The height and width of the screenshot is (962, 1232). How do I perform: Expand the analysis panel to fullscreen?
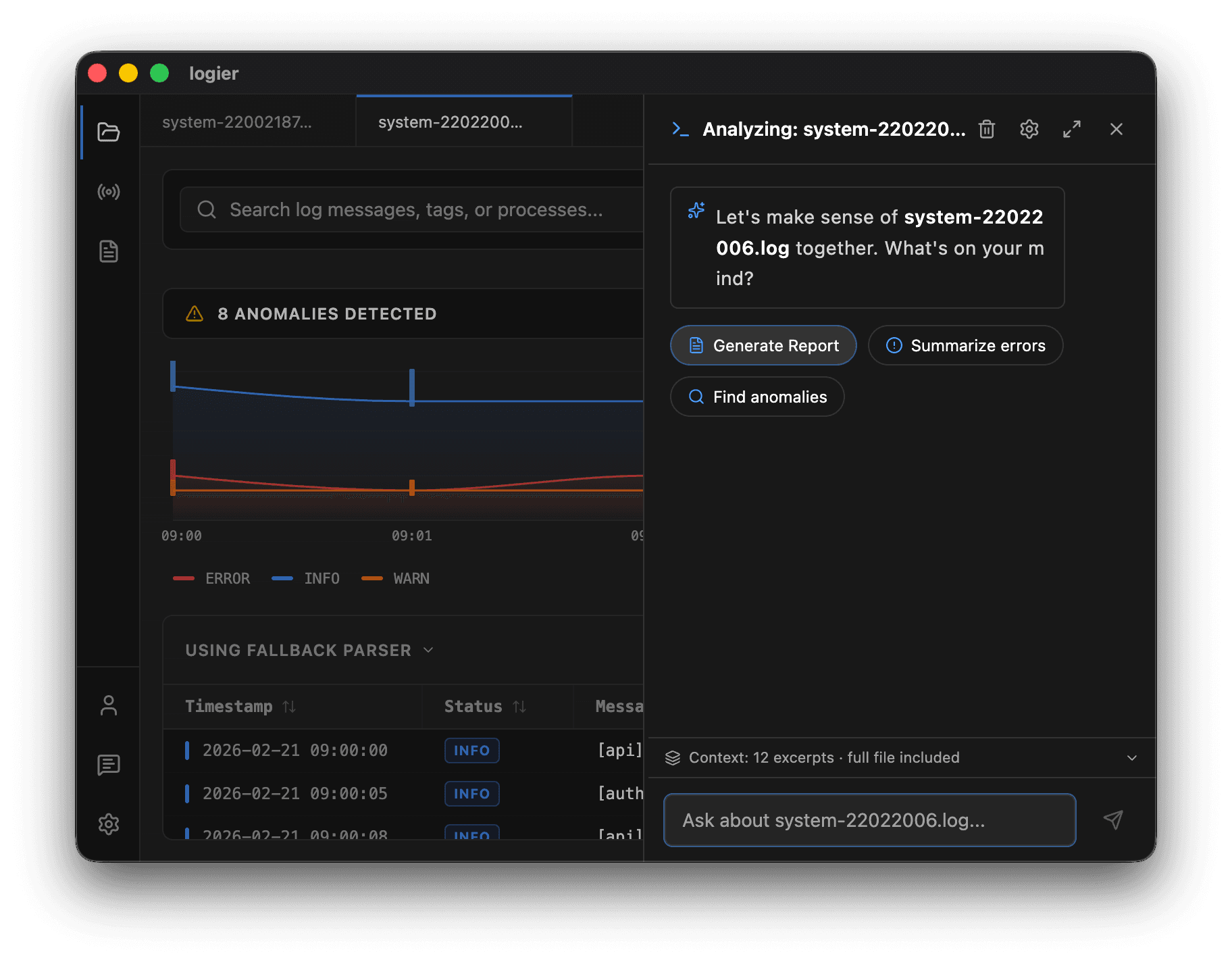pyautogui.click(x=1072, y=129)
